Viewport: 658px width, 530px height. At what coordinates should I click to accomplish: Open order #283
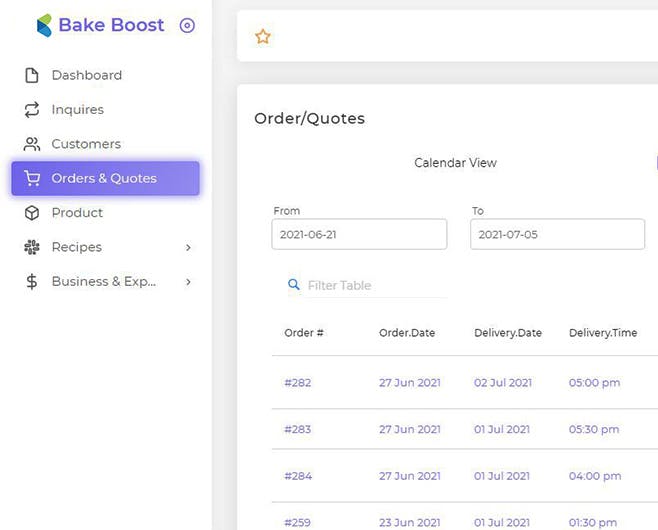pos(298,429)
